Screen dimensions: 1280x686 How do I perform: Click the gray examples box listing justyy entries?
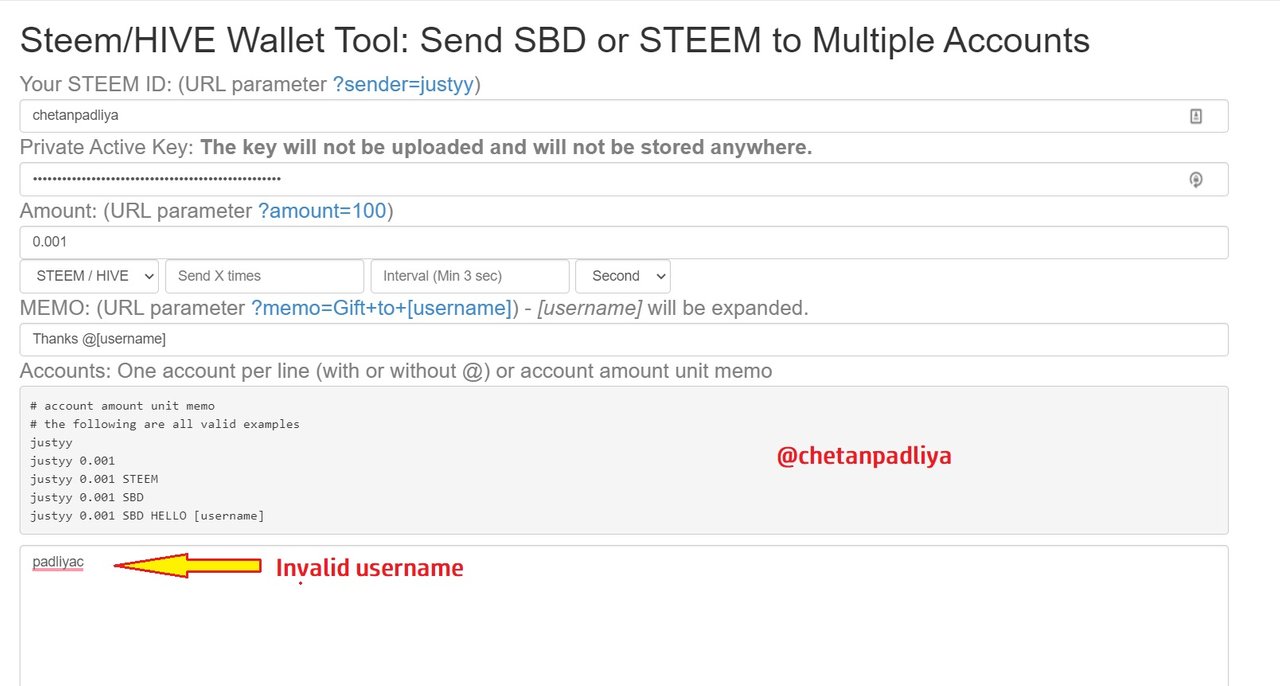[400, 460]
